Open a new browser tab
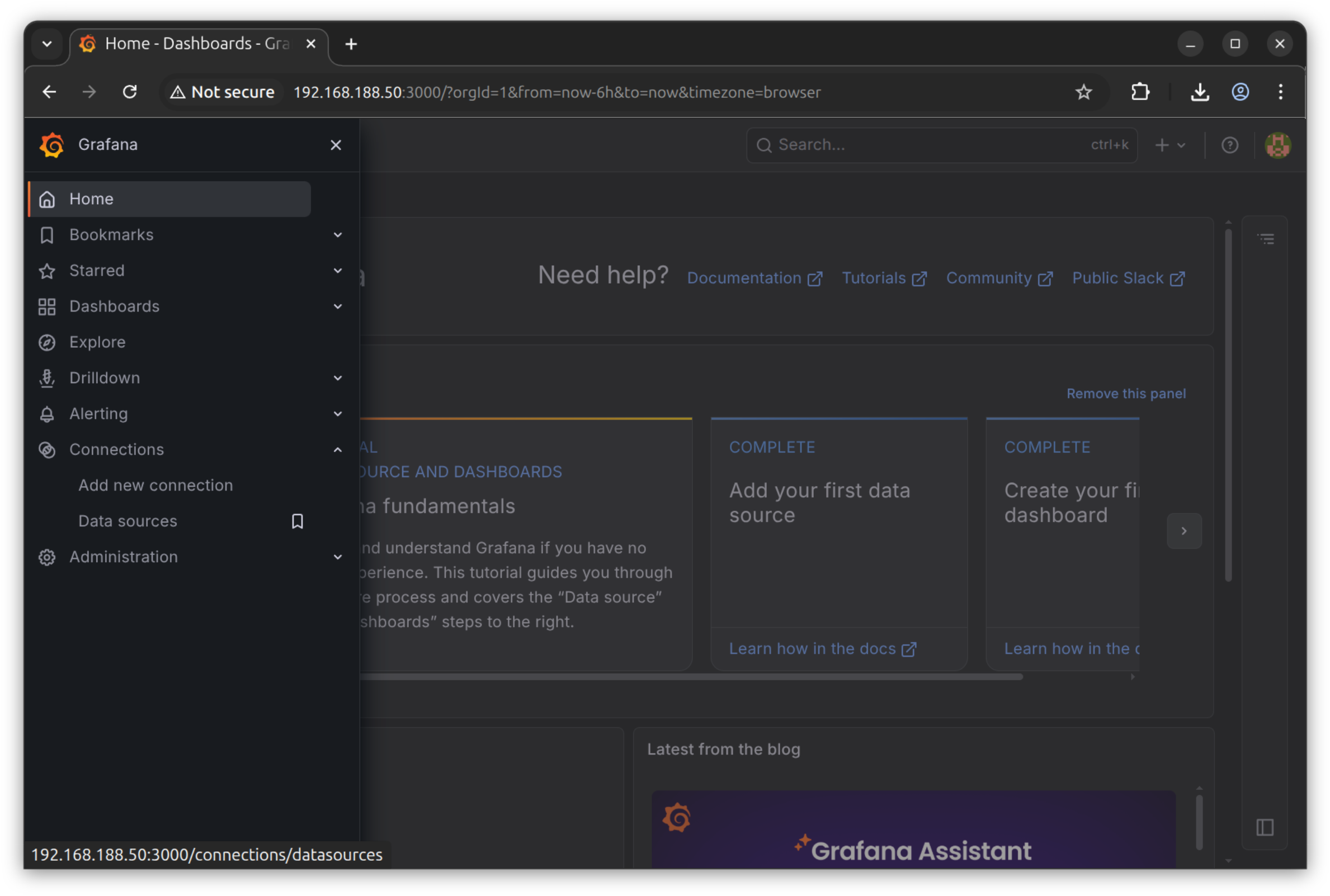The width and height of the screenshot is (1330, 896). (x=351, y=44)
